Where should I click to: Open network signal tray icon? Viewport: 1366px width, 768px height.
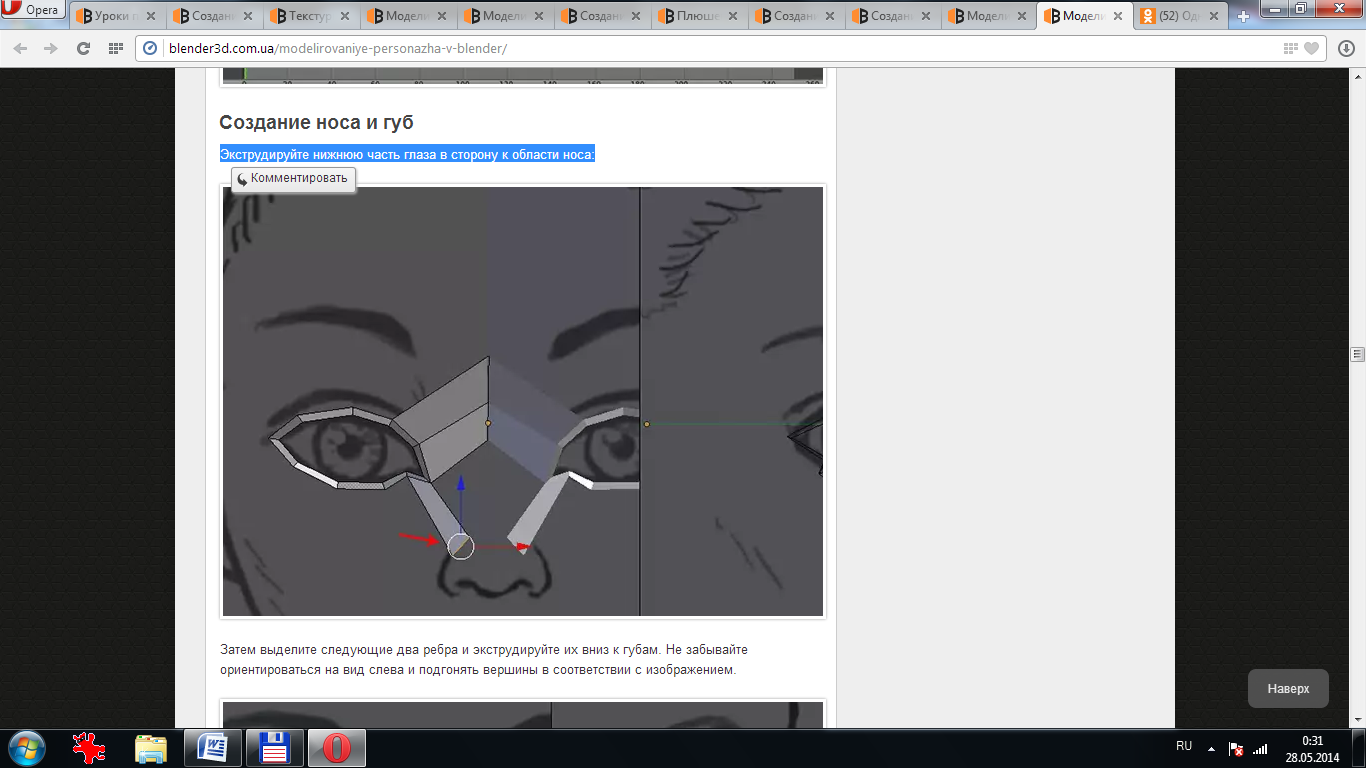1260,748
